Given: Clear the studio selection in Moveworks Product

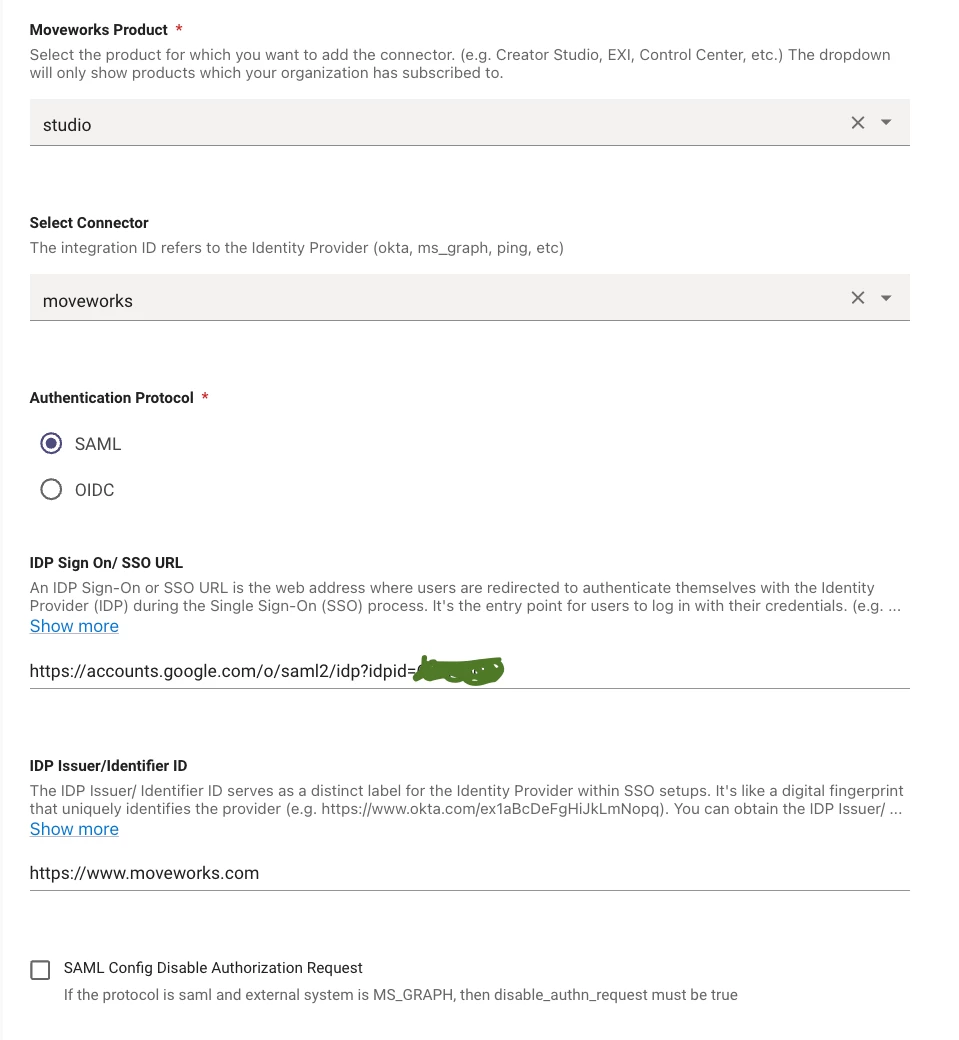Looking at the screenshot, I should 858,123.
